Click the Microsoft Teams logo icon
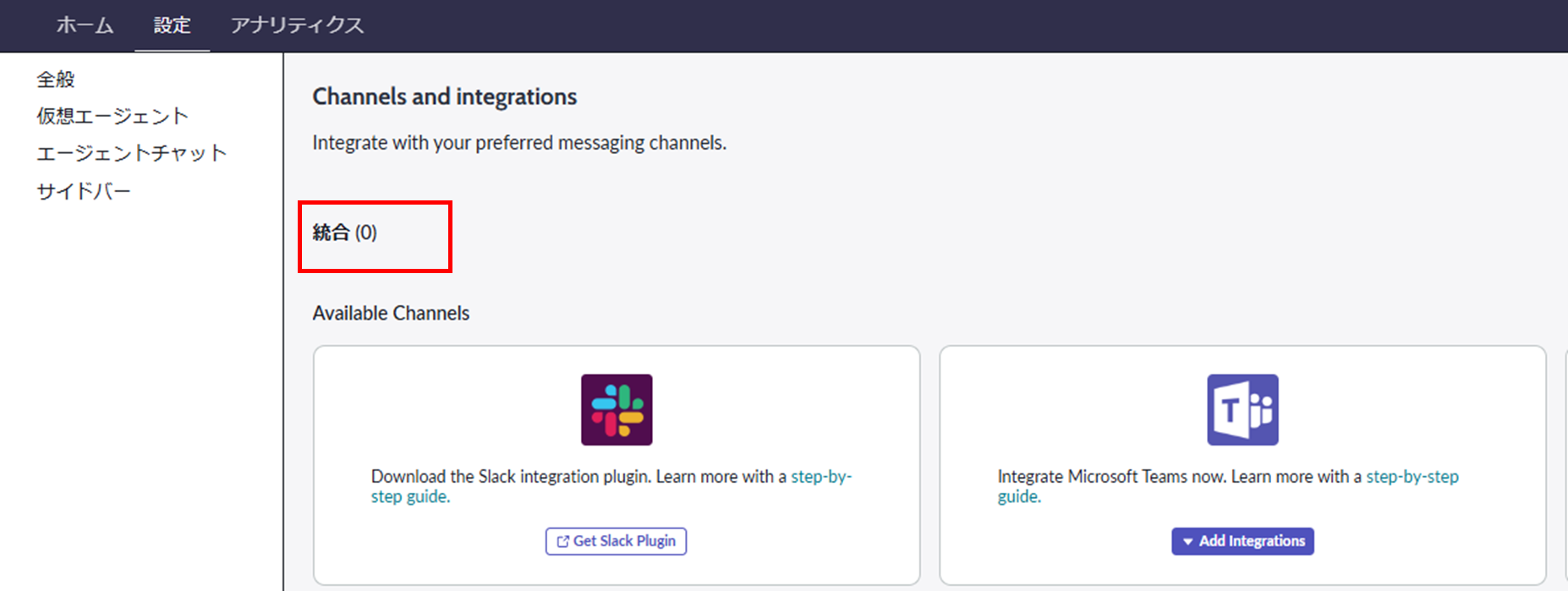1568x591 pixels. click(x=1242, y=410)
